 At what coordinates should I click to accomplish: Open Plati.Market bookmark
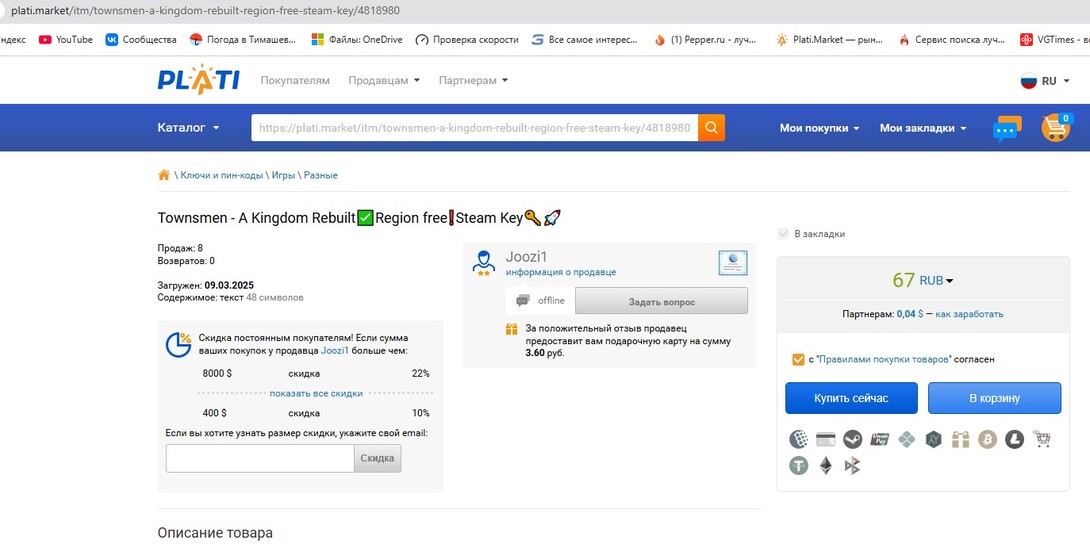coord(829,40)
